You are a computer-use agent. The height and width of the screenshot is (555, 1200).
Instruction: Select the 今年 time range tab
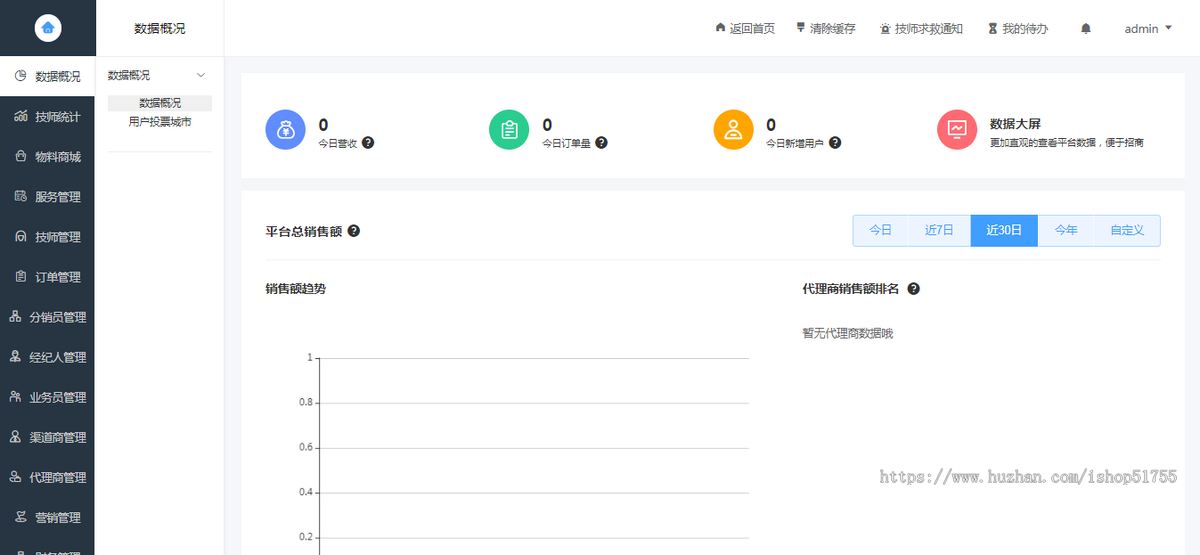tap(1066, 230)
